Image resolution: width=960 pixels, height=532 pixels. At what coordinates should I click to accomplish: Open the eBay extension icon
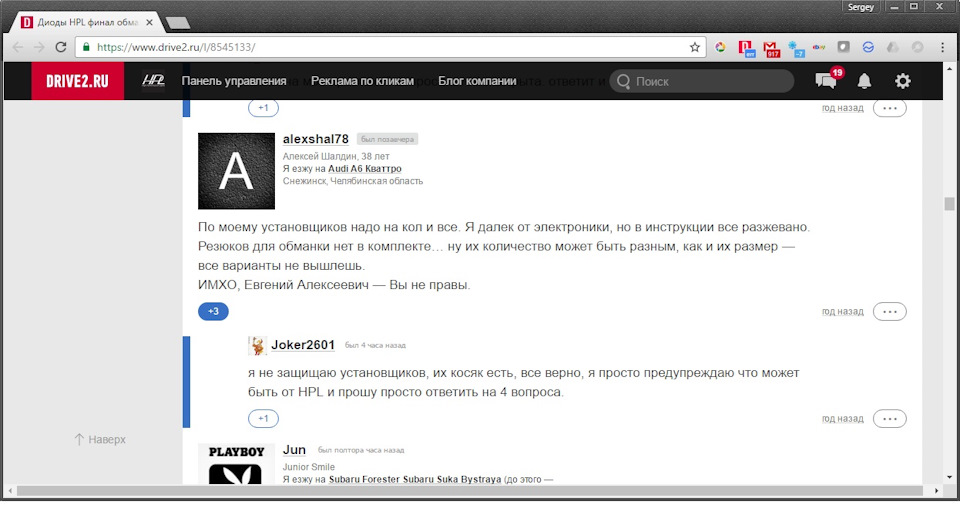(819, 47)
